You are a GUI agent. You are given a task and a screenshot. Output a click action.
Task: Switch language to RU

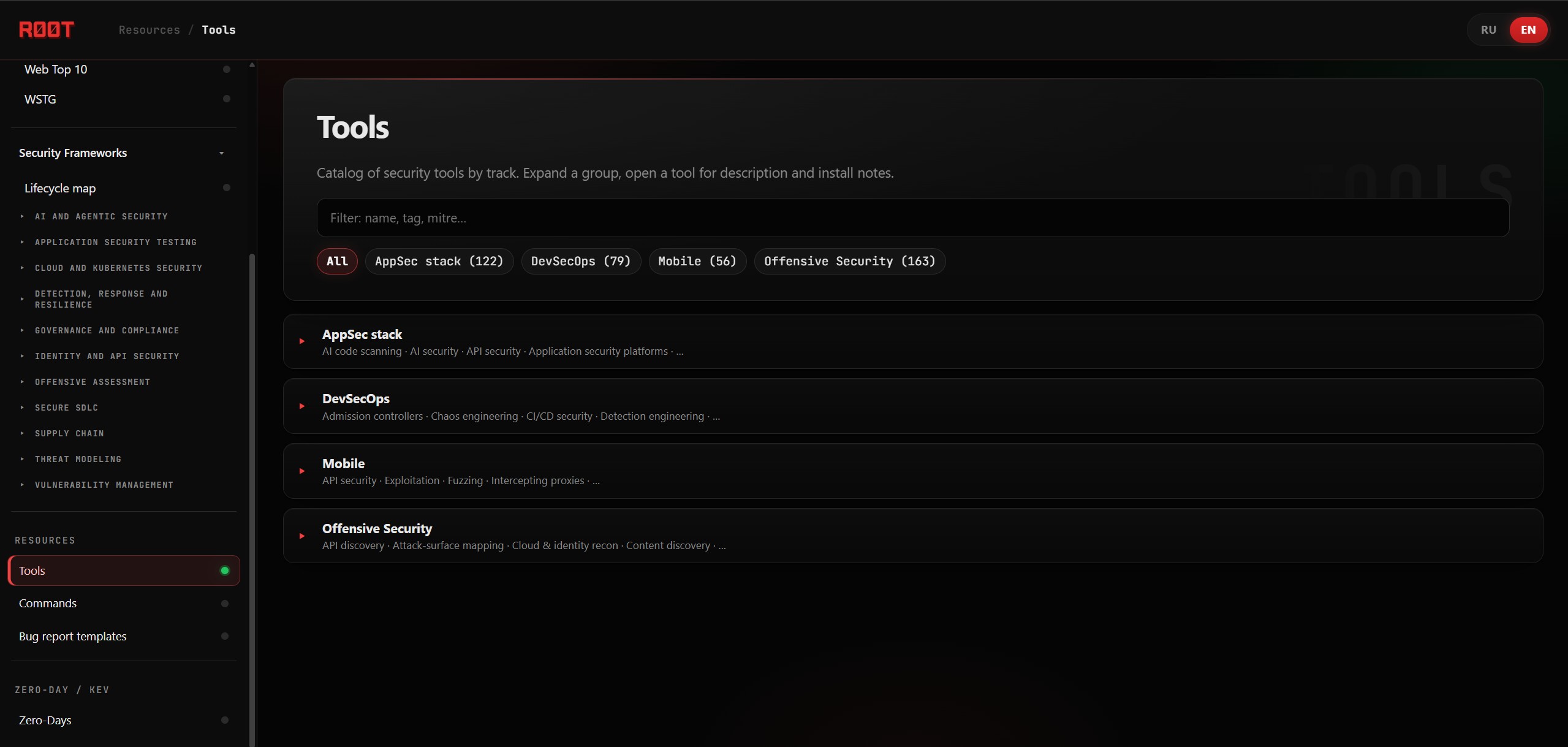pos(1488,30)
